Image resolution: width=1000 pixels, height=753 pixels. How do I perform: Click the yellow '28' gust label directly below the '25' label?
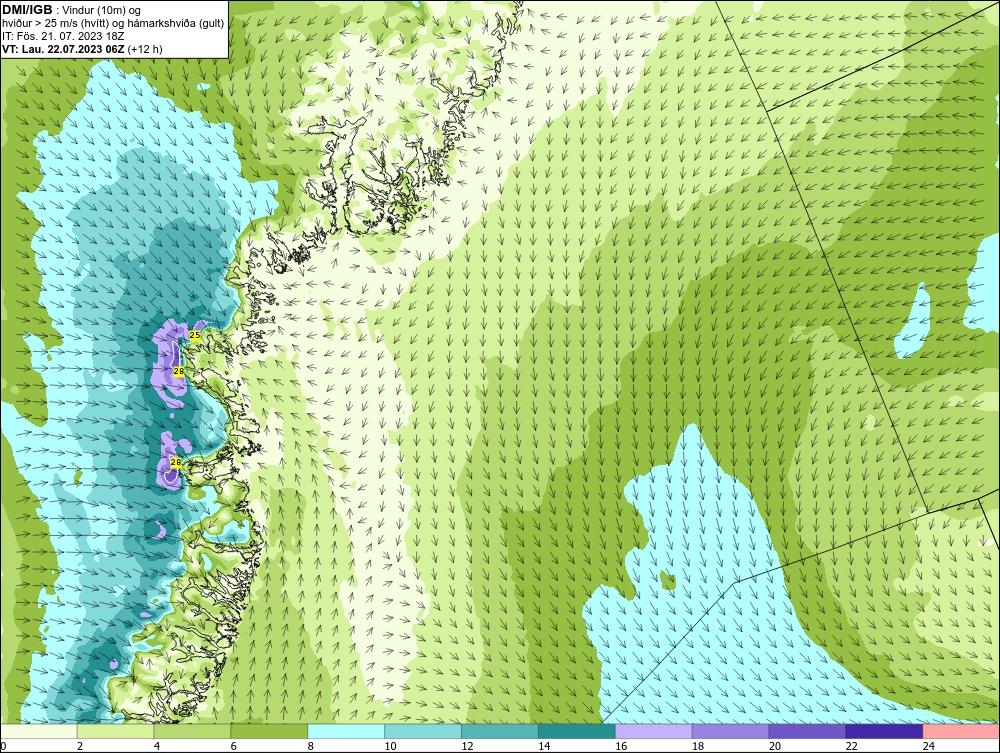(x=179, y=371)
